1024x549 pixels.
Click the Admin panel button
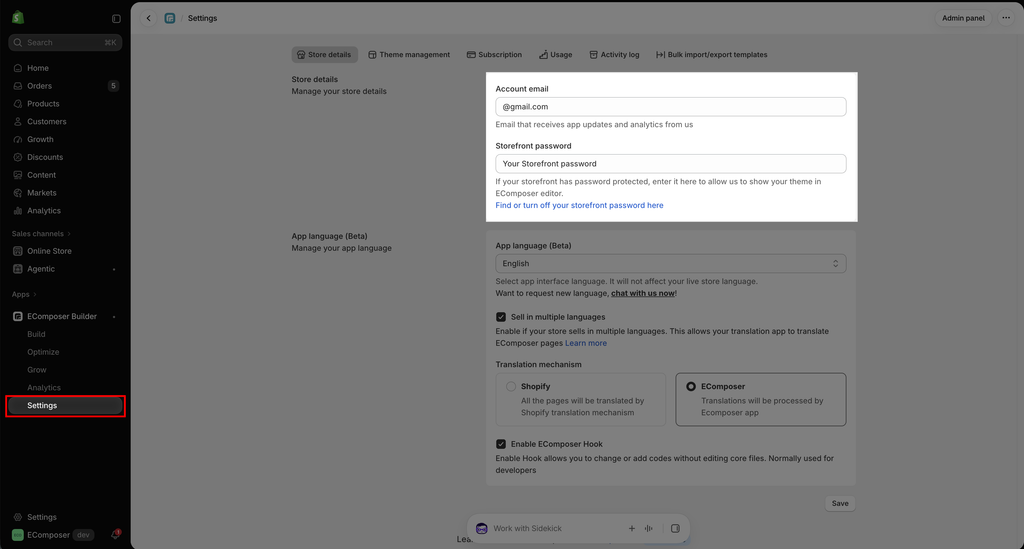(963, 18)
